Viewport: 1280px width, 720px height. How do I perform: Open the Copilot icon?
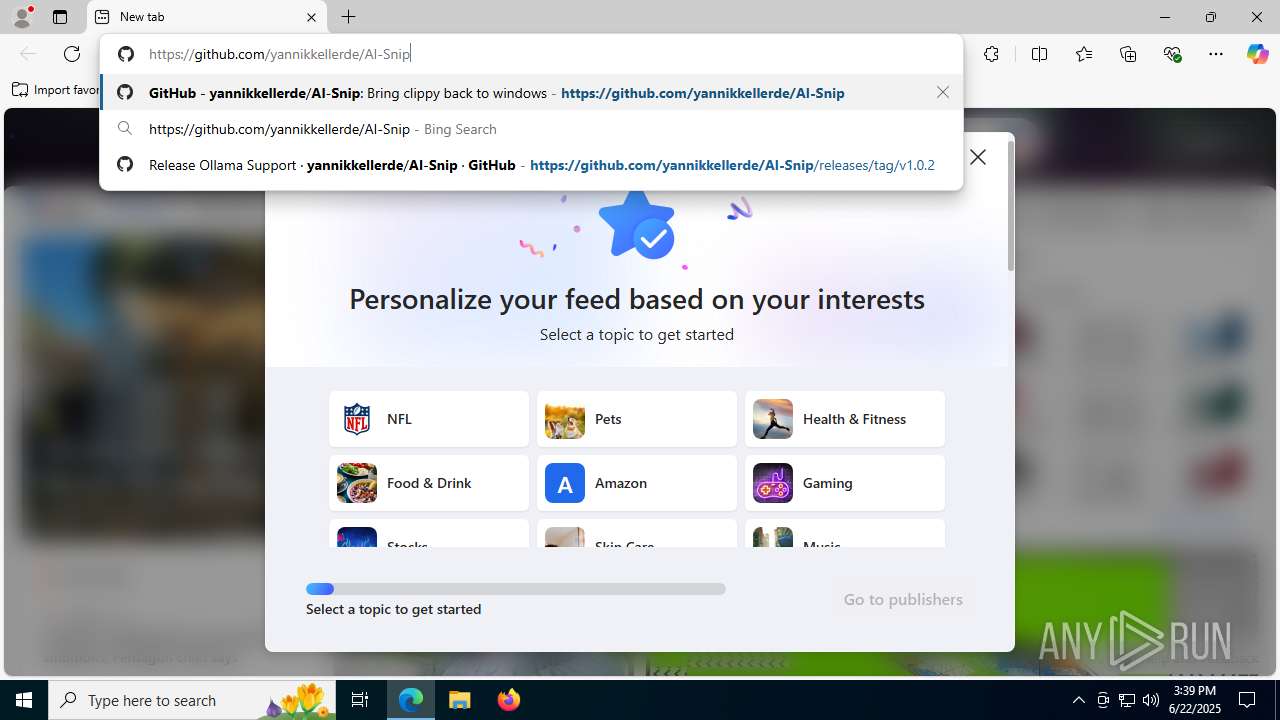click(1257, 54)
